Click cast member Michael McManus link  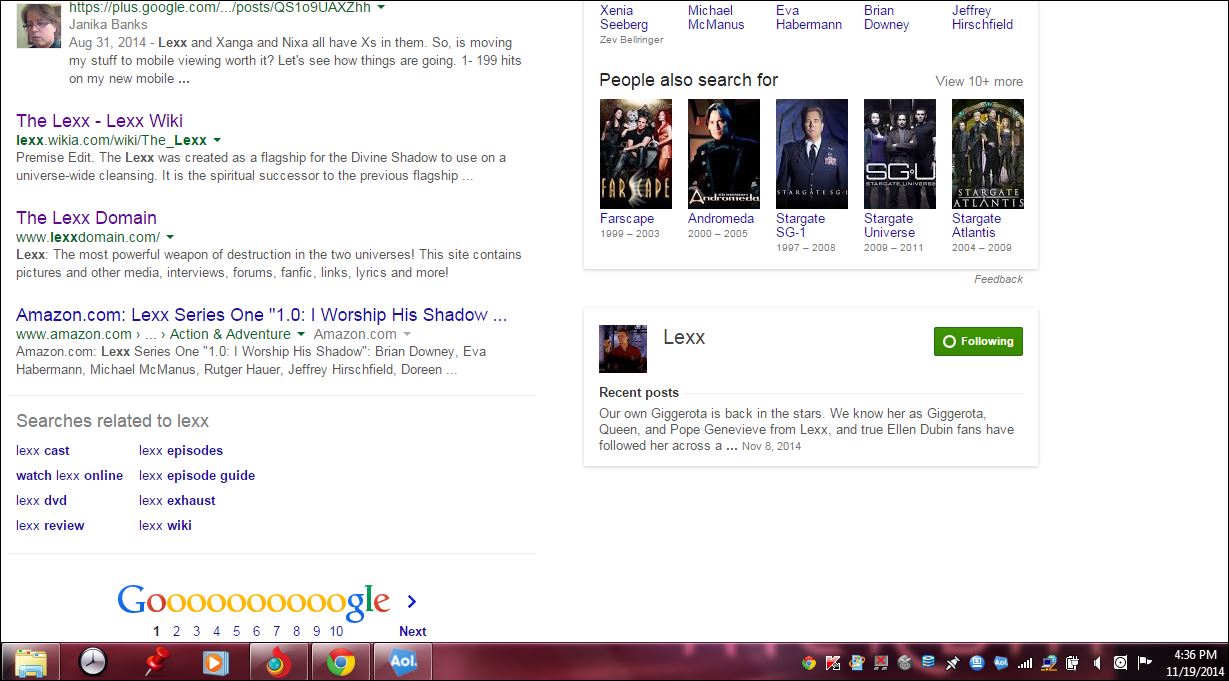pyautogui.click(x=716, y=17)
